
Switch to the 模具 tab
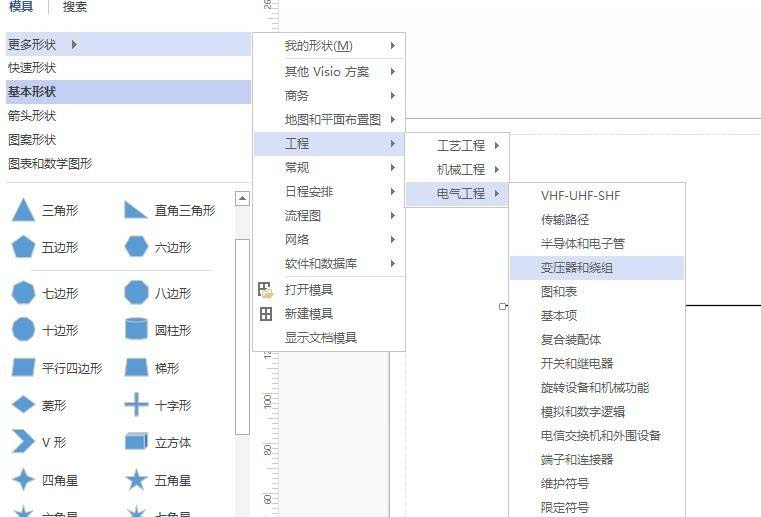pos(21,6)
